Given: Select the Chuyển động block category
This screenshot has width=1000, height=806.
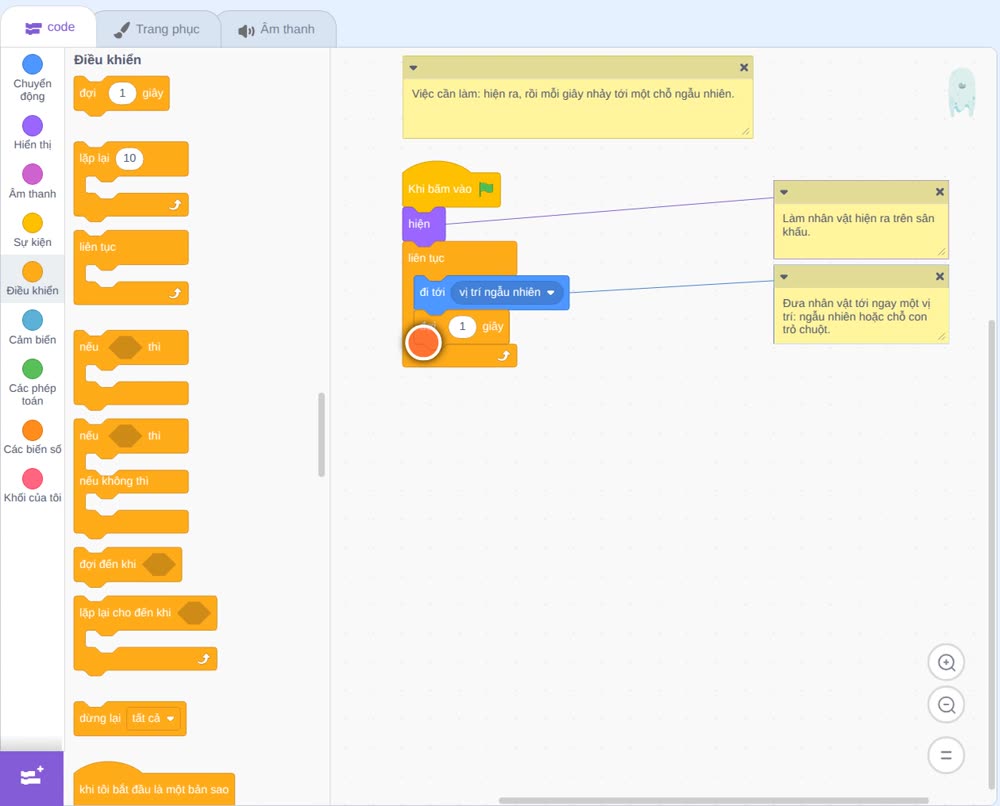Looking at the screenshot, I should (x=32, y=78).
